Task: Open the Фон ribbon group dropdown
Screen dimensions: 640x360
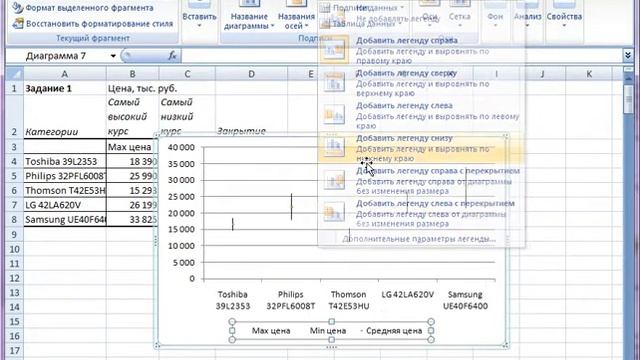Action: click(x=495, y=16)
